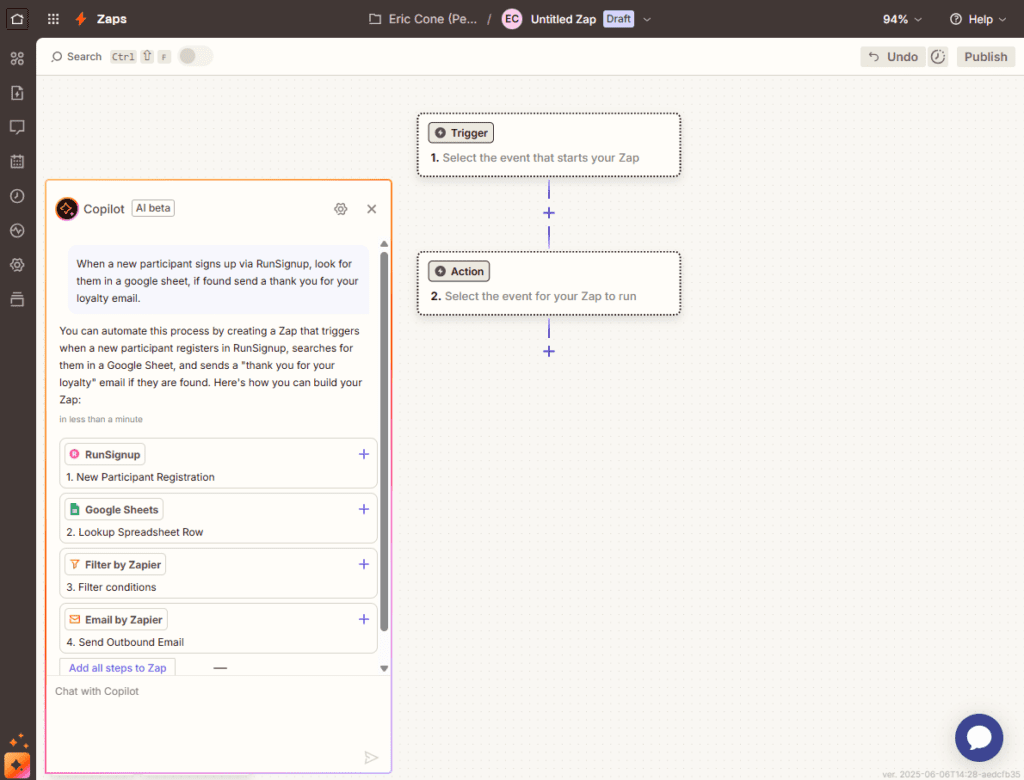The image size is (1024, 780).
Task: Insert a step between Trigger and Action
Action: point(549,213)
